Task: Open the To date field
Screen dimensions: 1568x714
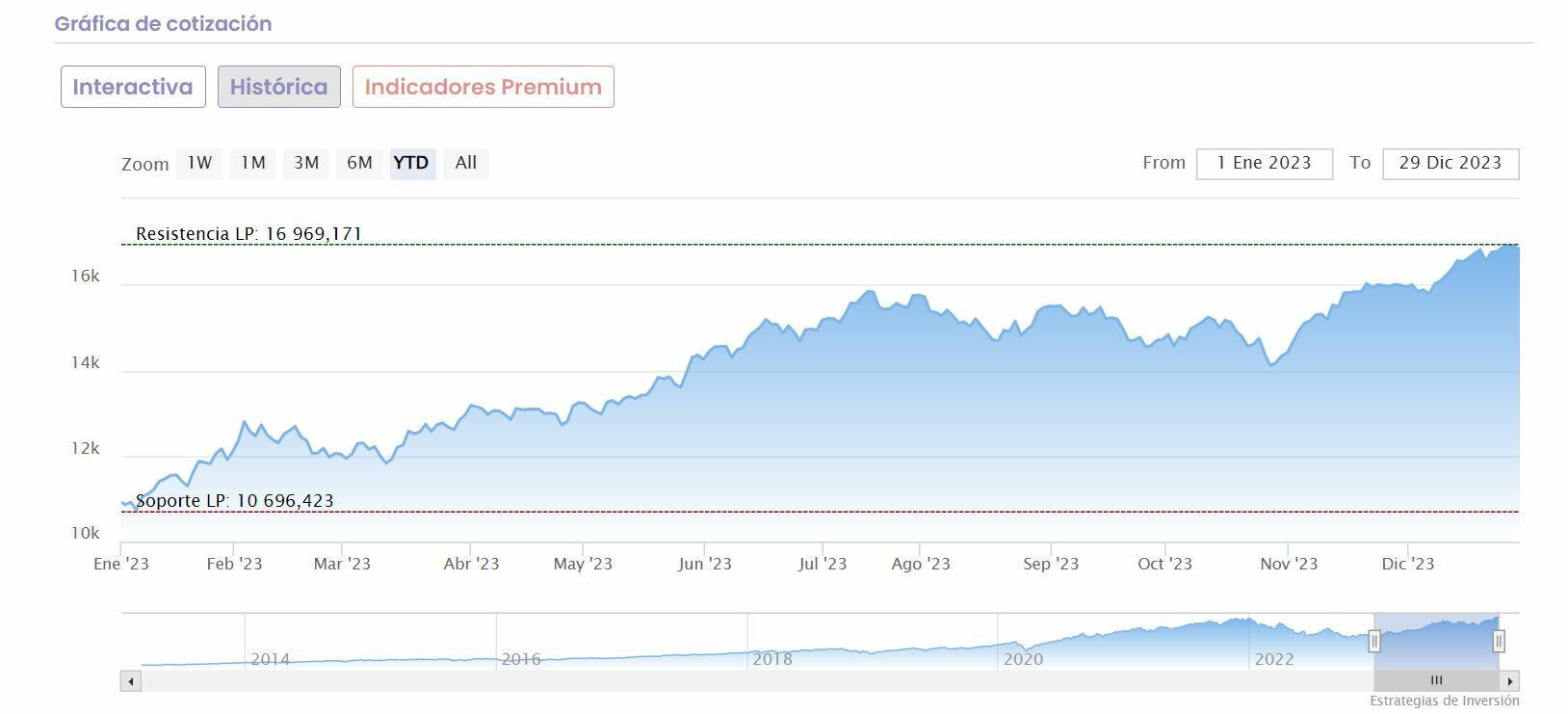Action: [1450, 164]
